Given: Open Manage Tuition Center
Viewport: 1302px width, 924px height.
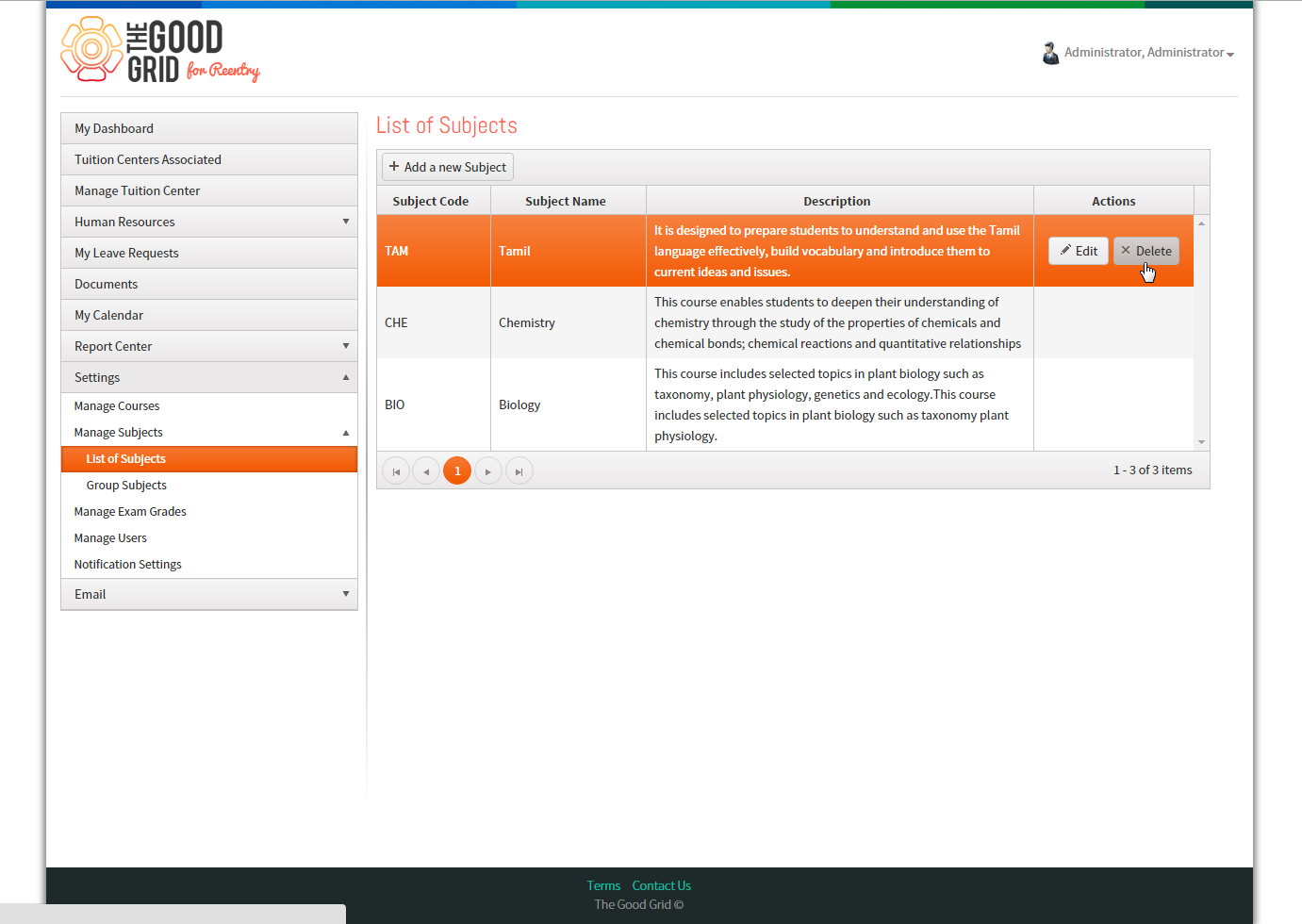Looking at the screenshot, I should click(x=209, y=190).
